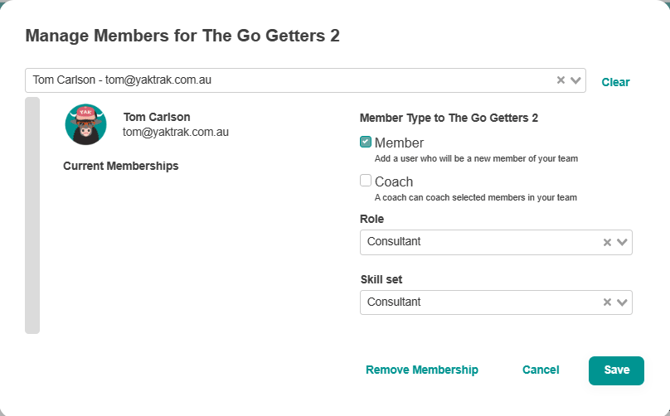
Task: Click the Clear link
Action: pyautogui.click(x=615, y=82)
